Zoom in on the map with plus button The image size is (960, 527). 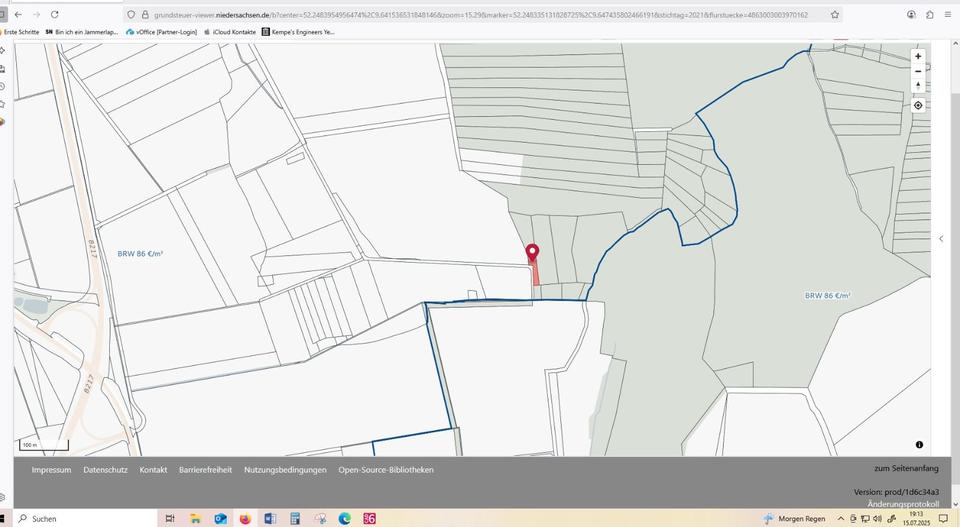(918, 57)
